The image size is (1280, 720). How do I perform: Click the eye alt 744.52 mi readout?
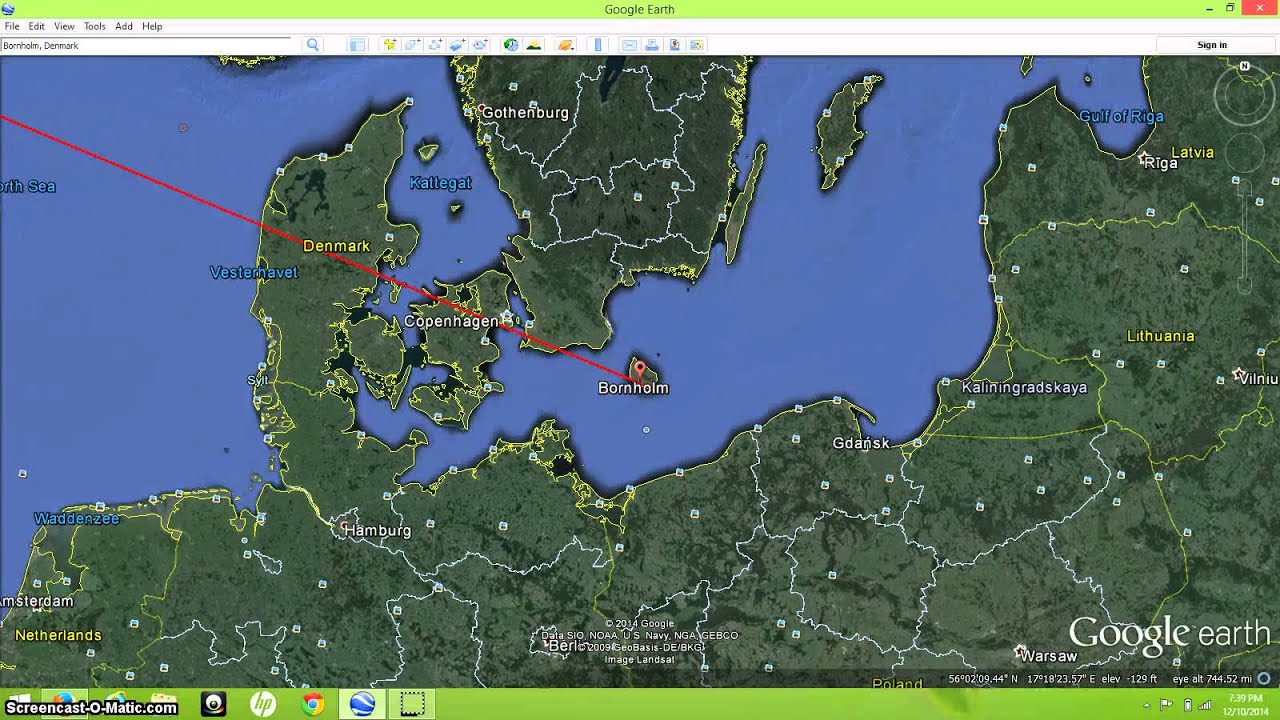tap(1212, 679)
